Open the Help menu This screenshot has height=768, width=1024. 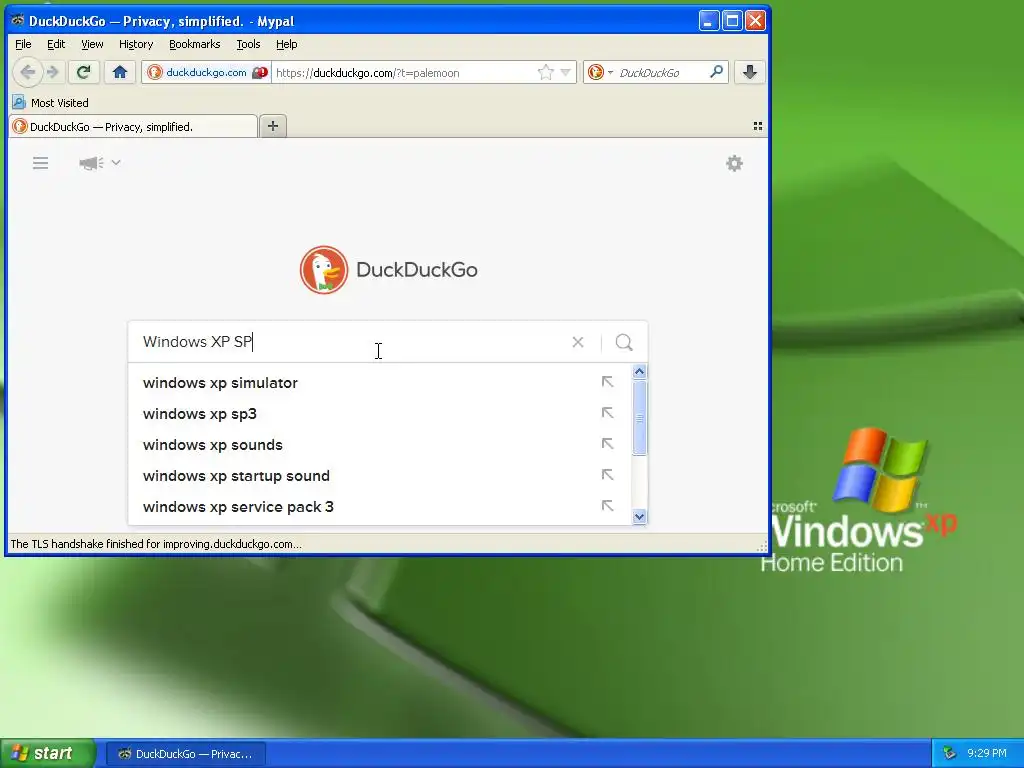point(287,44)
